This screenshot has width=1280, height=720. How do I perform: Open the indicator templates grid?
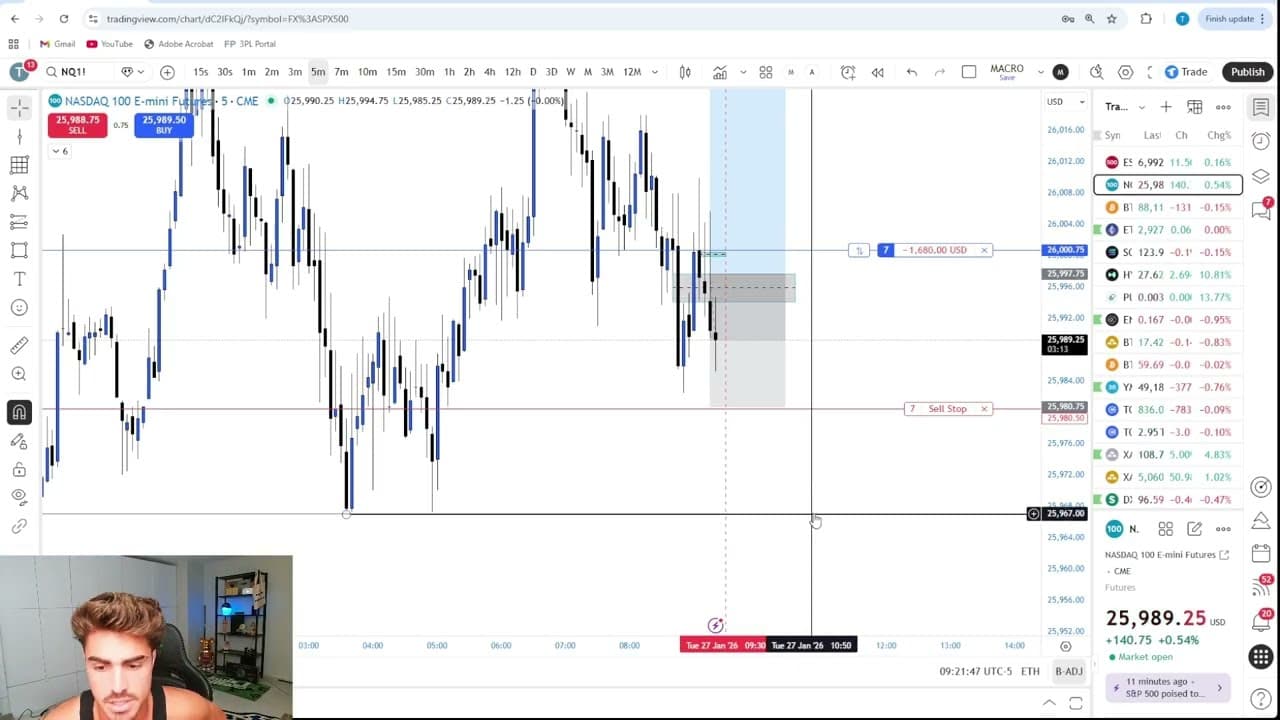766,72
